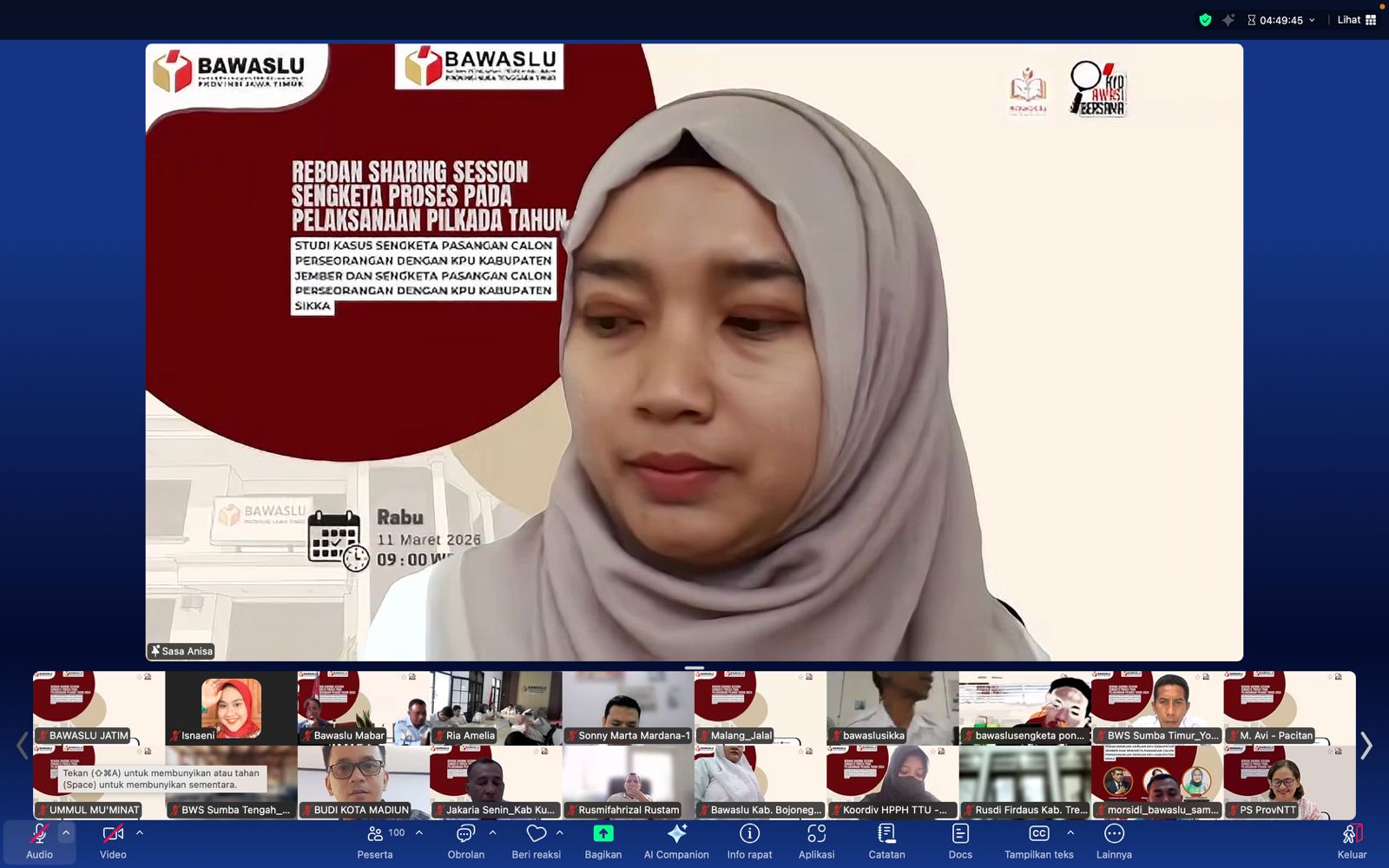Open the Aplikasi apps panel
This screenshot has width=1389, height=868.
click(817, 842)
